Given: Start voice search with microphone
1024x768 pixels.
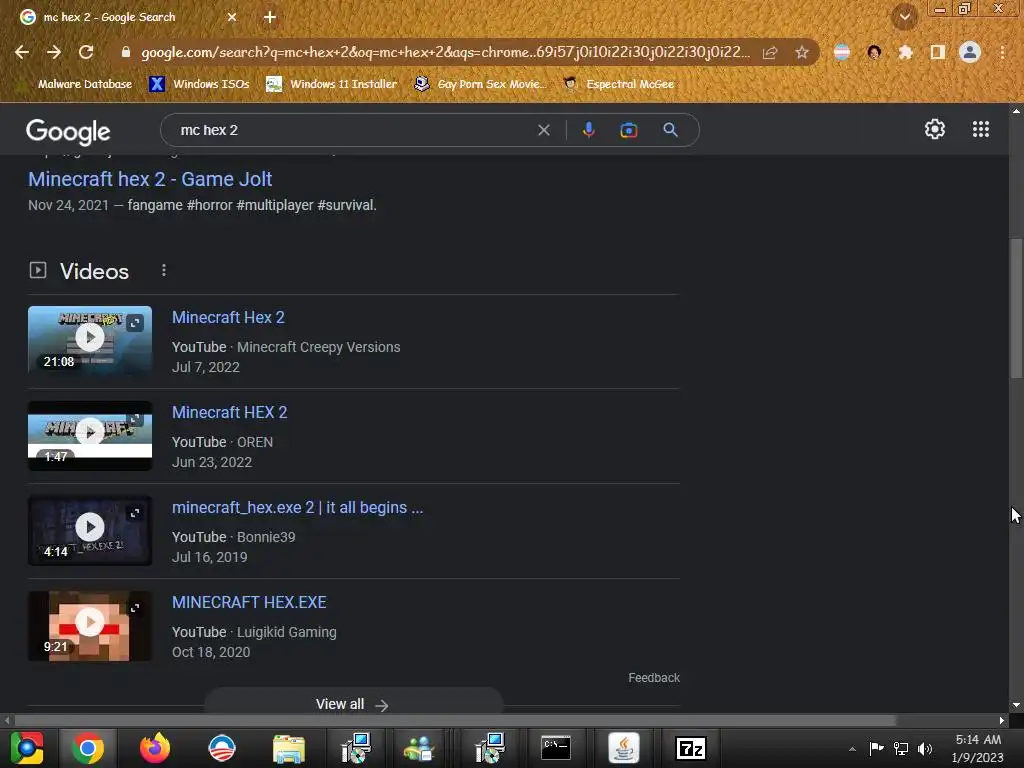Looking at the screenshot, I should [588, 130].
